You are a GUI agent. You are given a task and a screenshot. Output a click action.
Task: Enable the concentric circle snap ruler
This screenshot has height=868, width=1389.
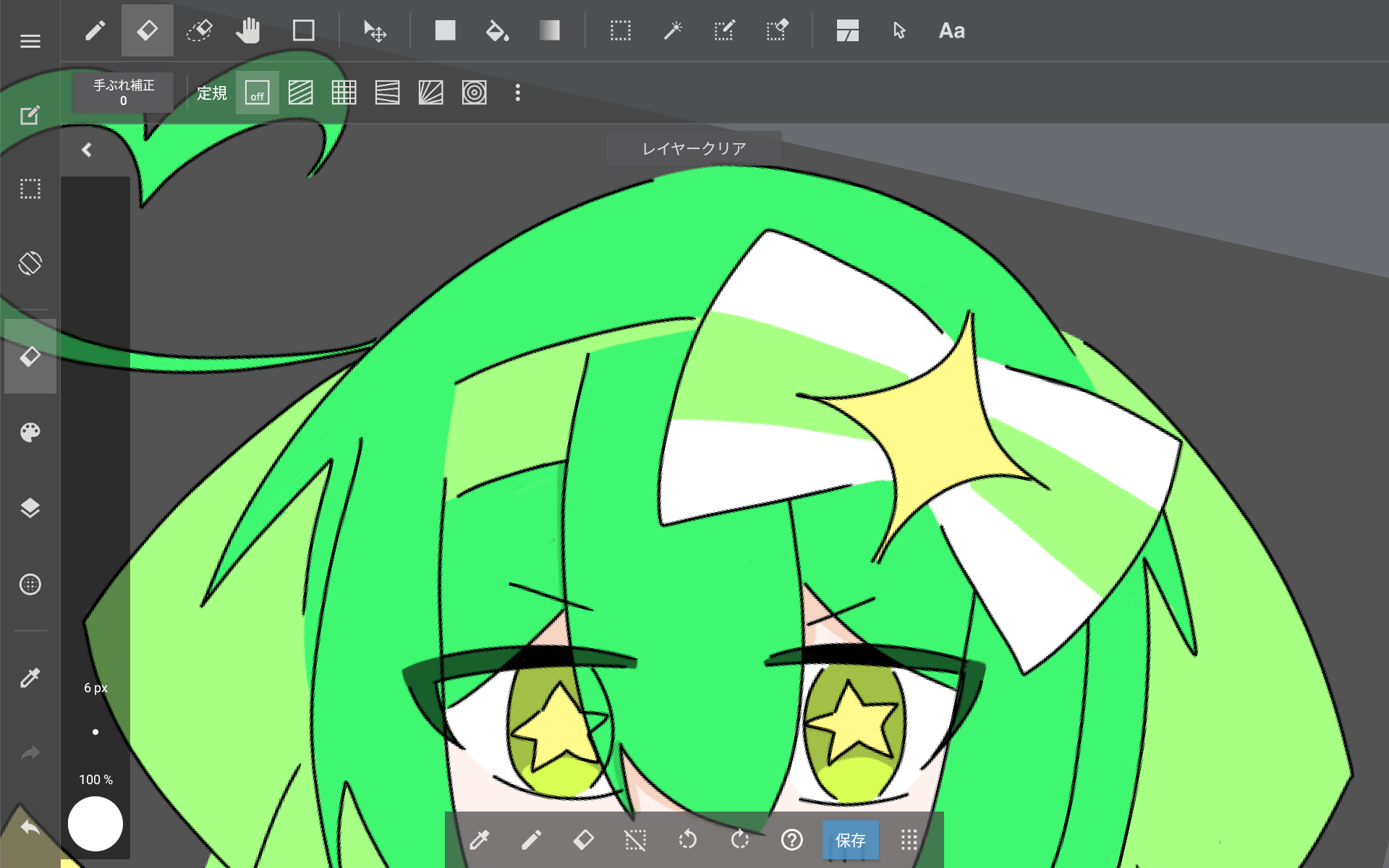[x=474, y=93]
